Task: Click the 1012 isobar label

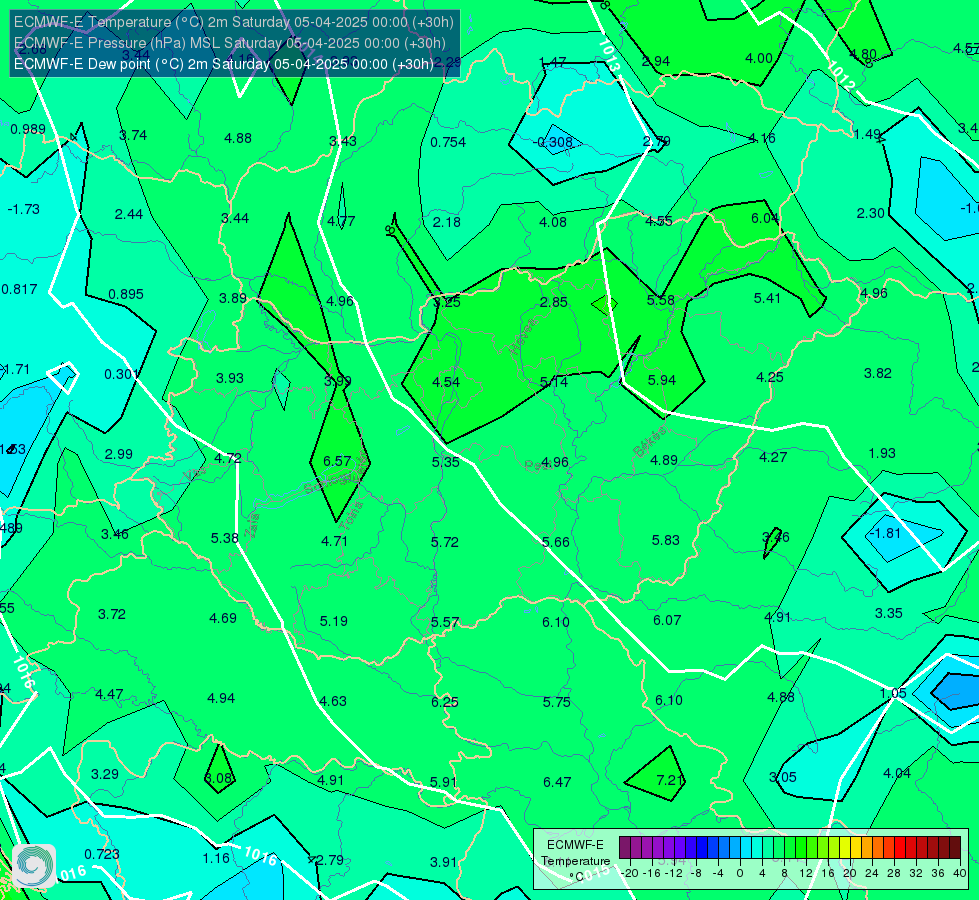Action: click(x=842, y=74)
